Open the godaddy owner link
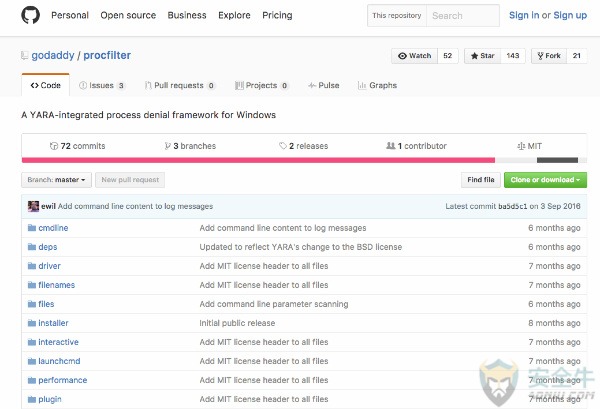 53,55
